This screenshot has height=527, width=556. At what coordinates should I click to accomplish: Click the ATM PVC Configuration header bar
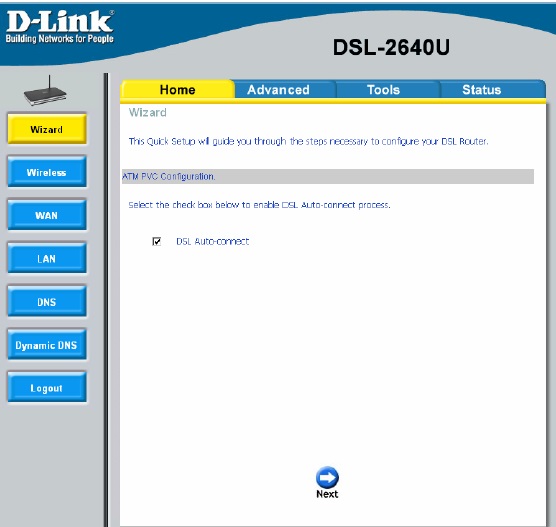click(x=328, y=176)
